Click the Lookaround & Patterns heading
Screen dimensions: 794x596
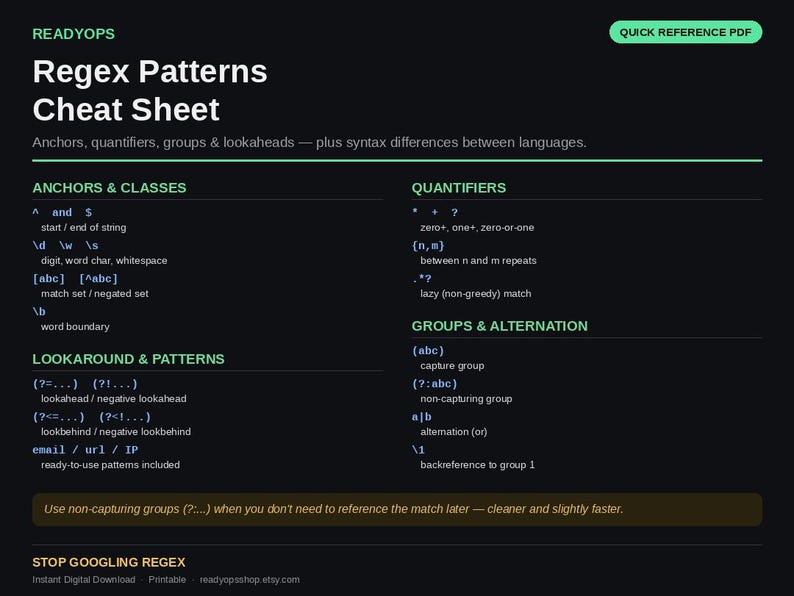pos(128,359)
